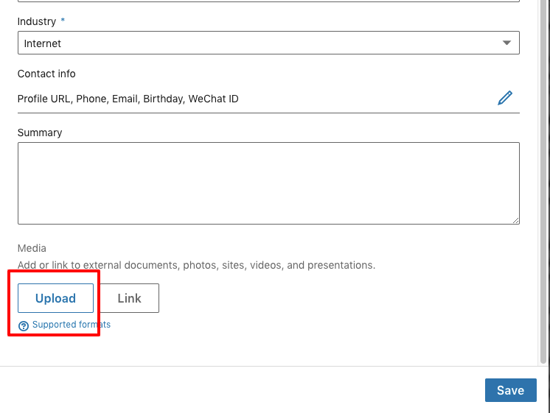Screen dimensions: 550x413
Task: Click the Contact info label
Action: coord(46,74)
